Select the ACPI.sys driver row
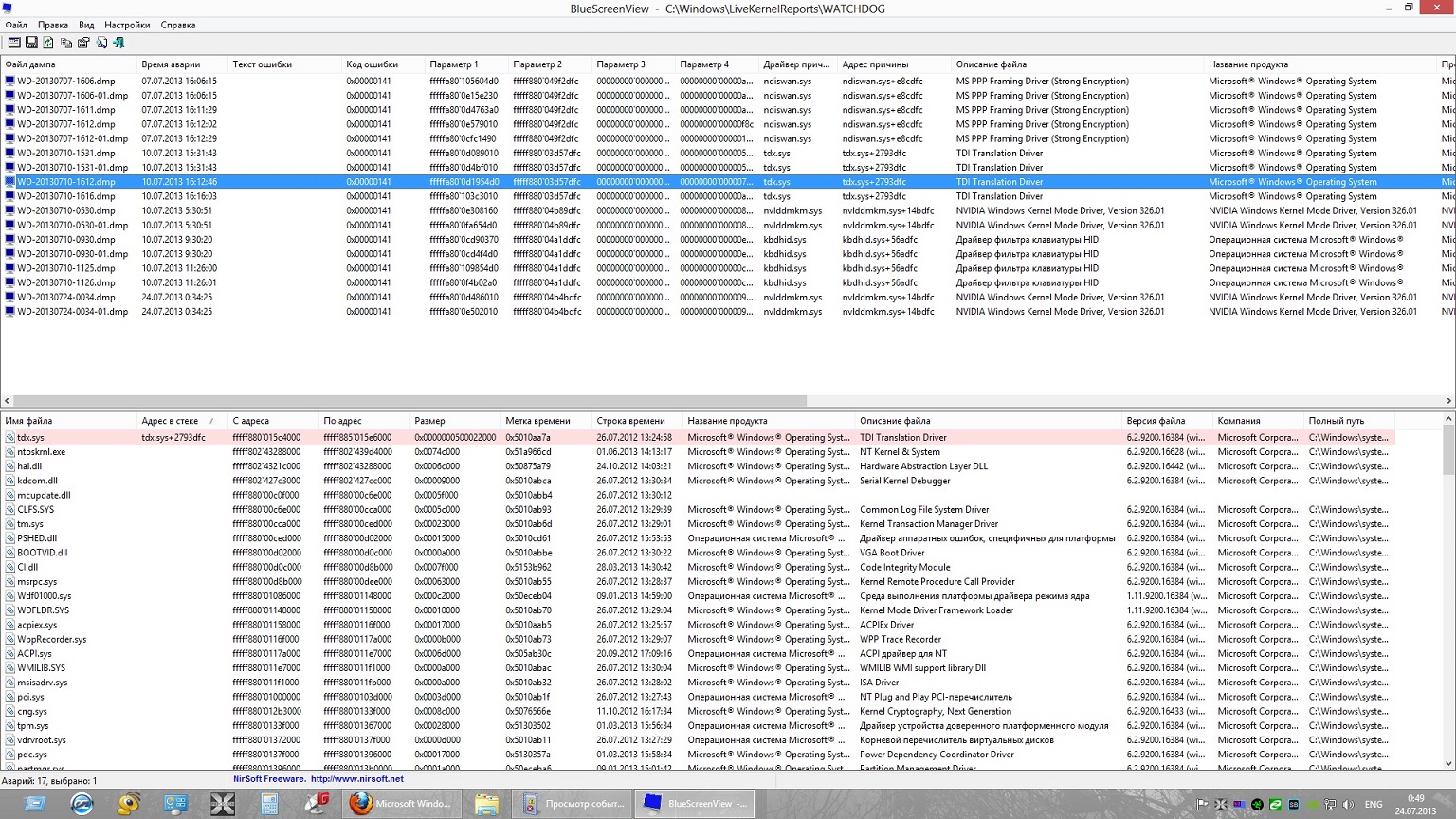 (x=698, y=654)
